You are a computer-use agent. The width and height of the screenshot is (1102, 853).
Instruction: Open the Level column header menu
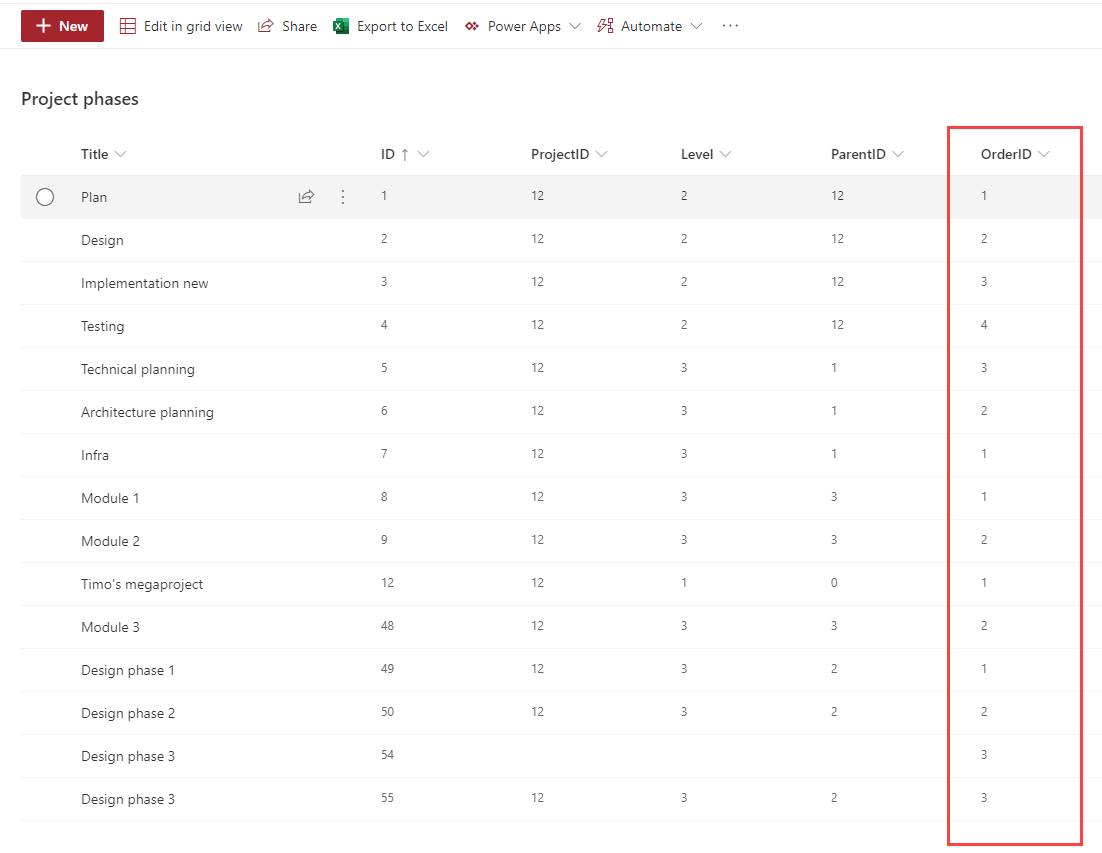coord(725,154)
